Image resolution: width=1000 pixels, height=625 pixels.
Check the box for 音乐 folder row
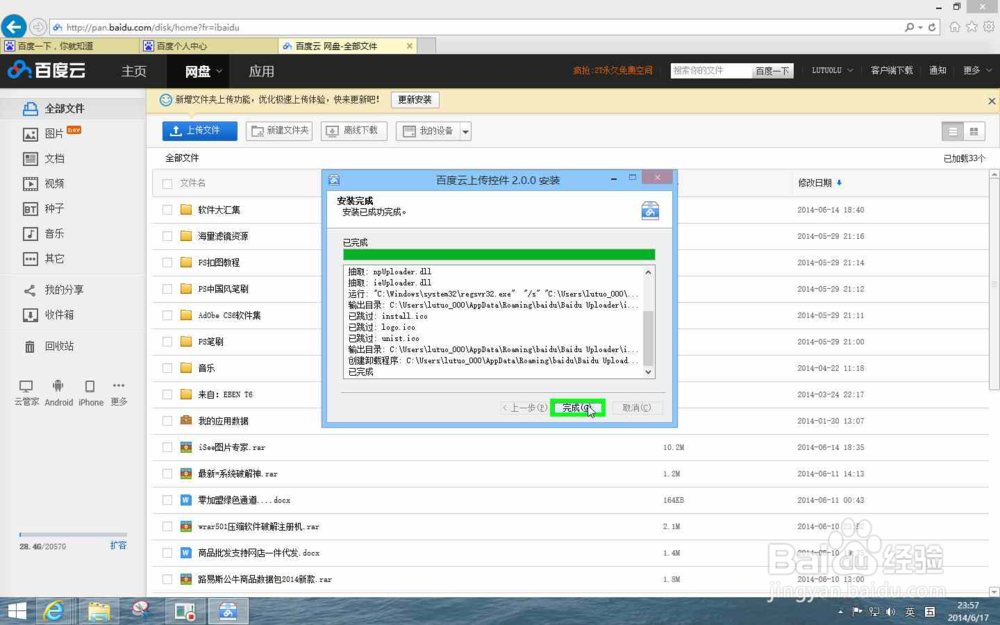pyautogui.click(x=167, y=368)
